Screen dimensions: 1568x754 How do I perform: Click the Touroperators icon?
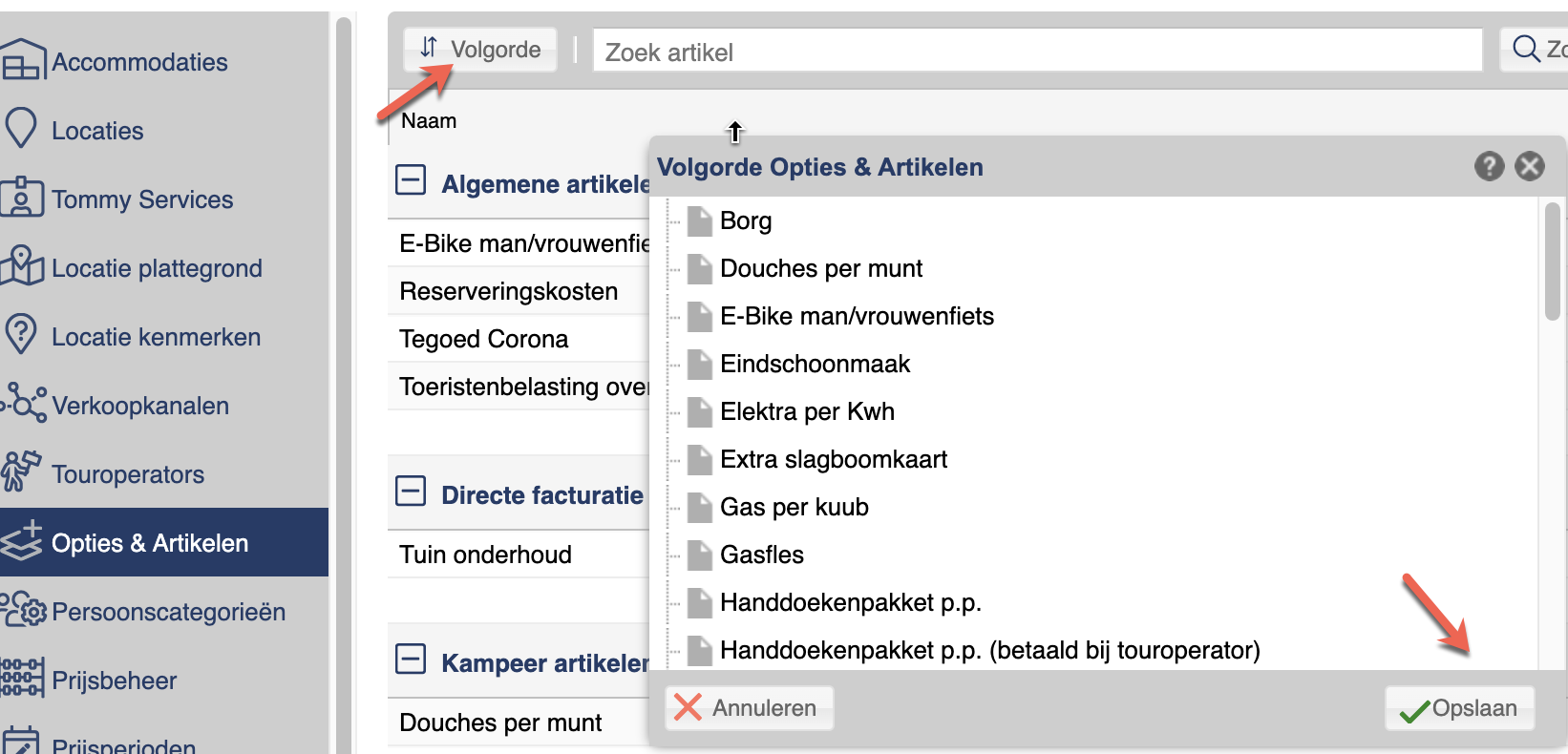click(21, 471)
